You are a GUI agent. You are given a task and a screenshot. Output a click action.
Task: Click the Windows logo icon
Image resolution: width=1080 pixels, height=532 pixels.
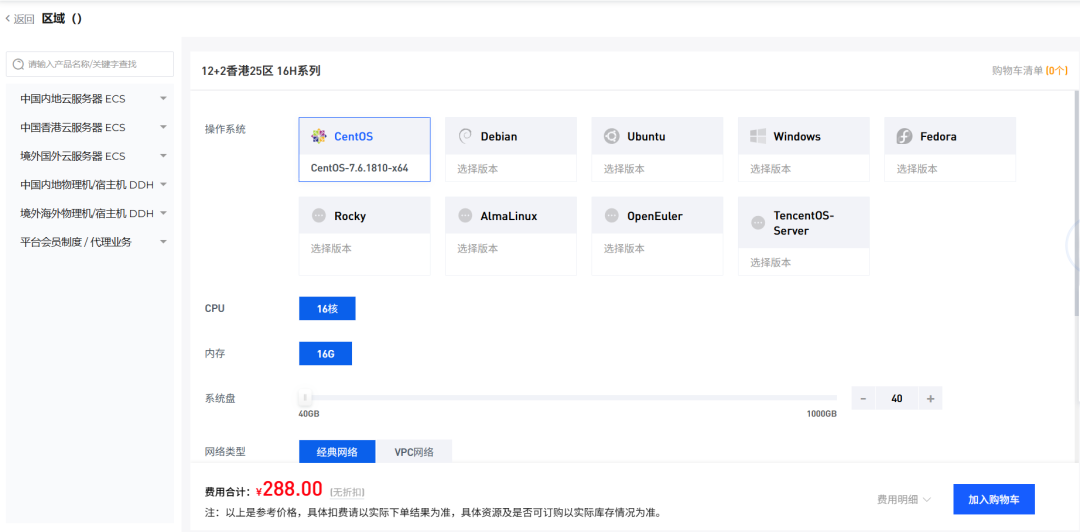pyautogui.click(x=758, y=136)
